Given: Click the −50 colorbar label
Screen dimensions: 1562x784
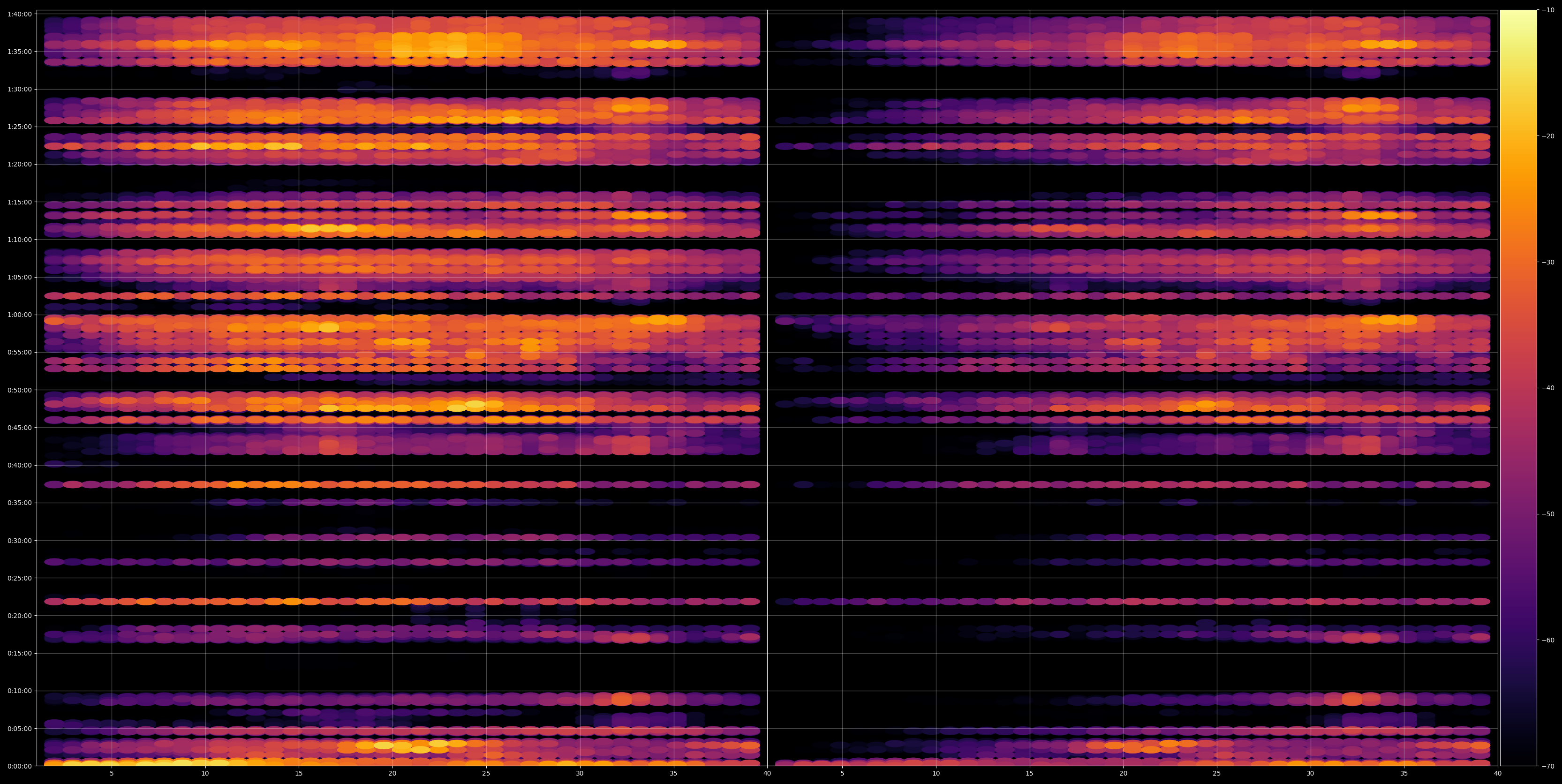Looking at the screenshot, I should coord(1547,514).
